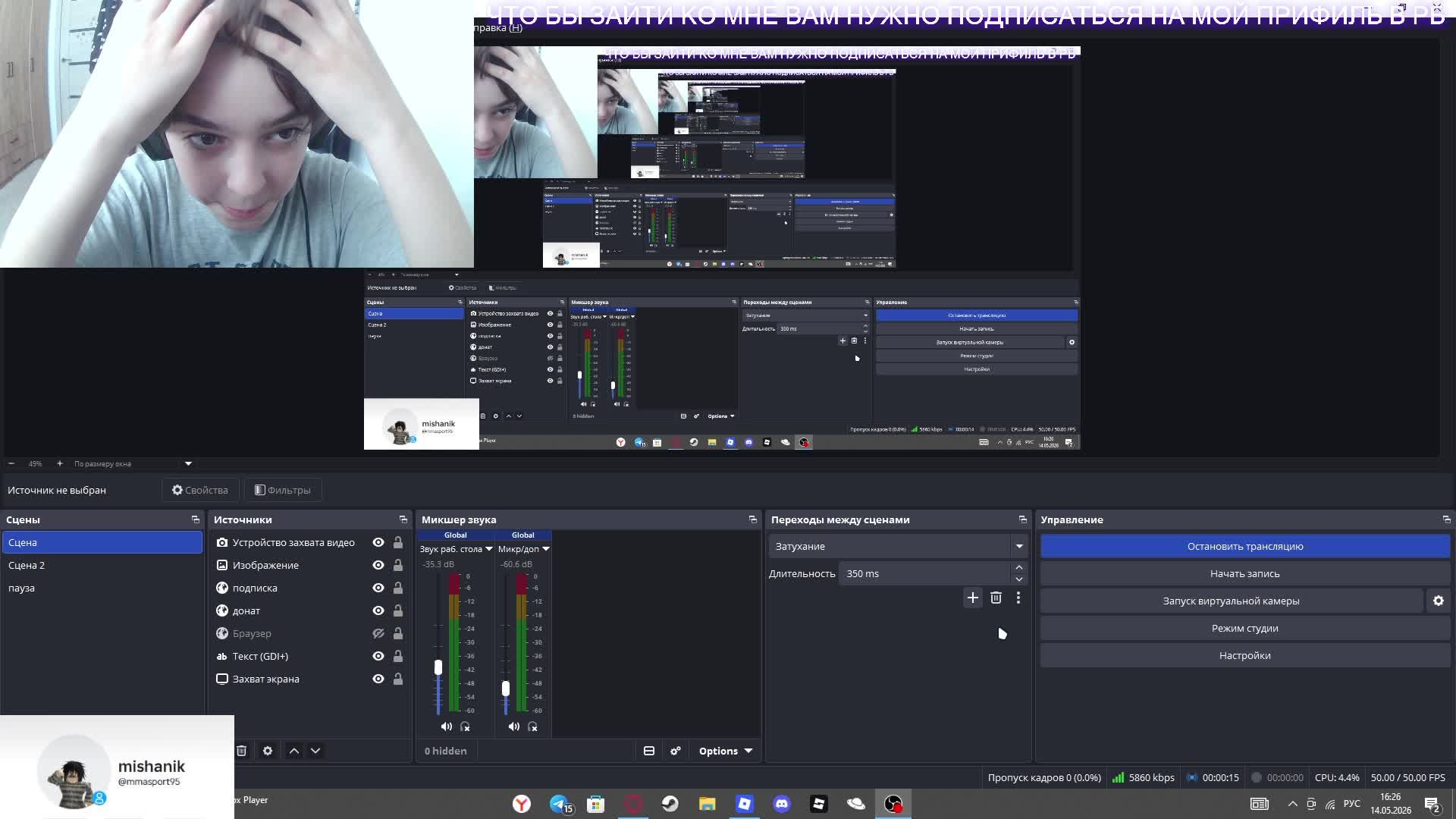Start Запуск виртуальной камеры
1456x819 pixels.
coord(1232,601)
